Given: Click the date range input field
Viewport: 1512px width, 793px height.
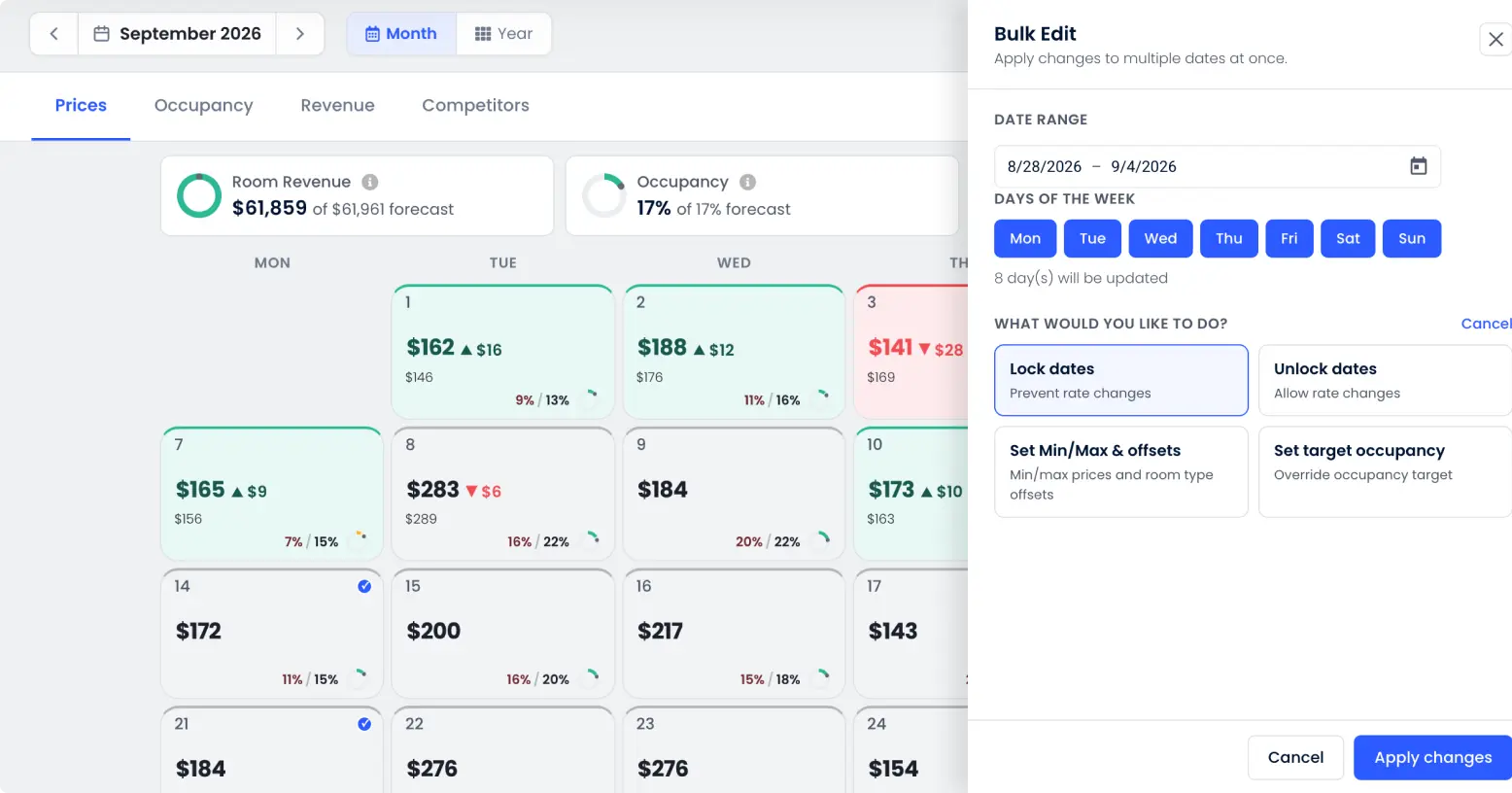Looking at the screenshot, I should 1217,166.
